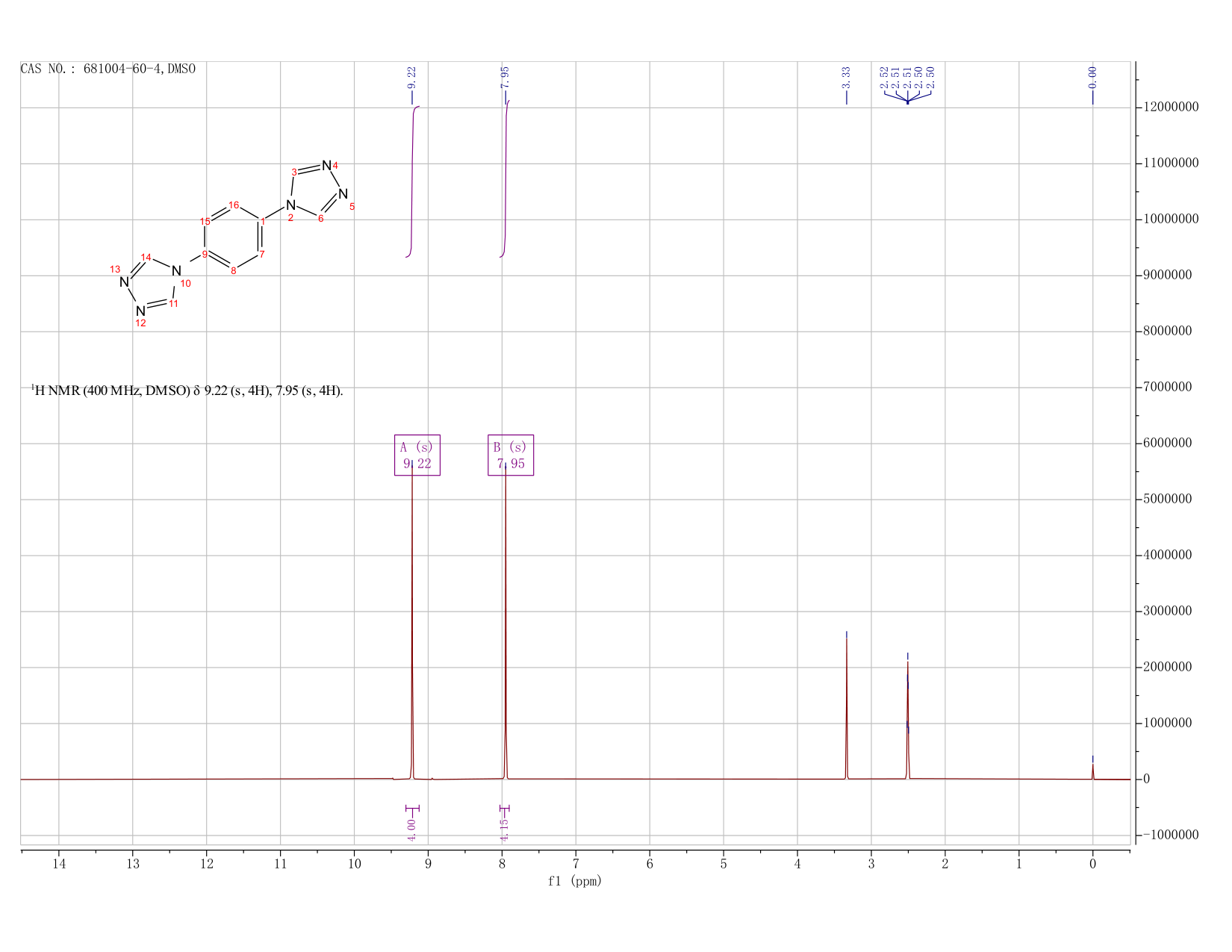Click the red atom number 8 on the benzene ring
This screenshot has height=952, width=1232.
point(234,270)
